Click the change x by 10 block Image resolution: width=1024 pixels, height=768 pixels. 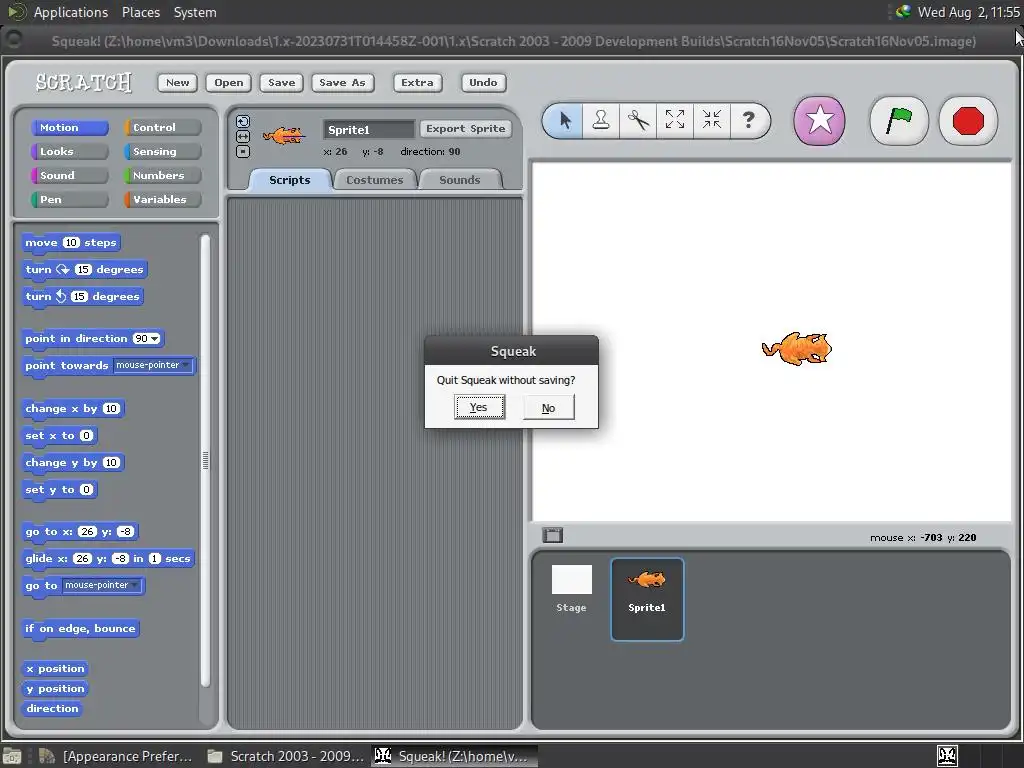(73, 409)
